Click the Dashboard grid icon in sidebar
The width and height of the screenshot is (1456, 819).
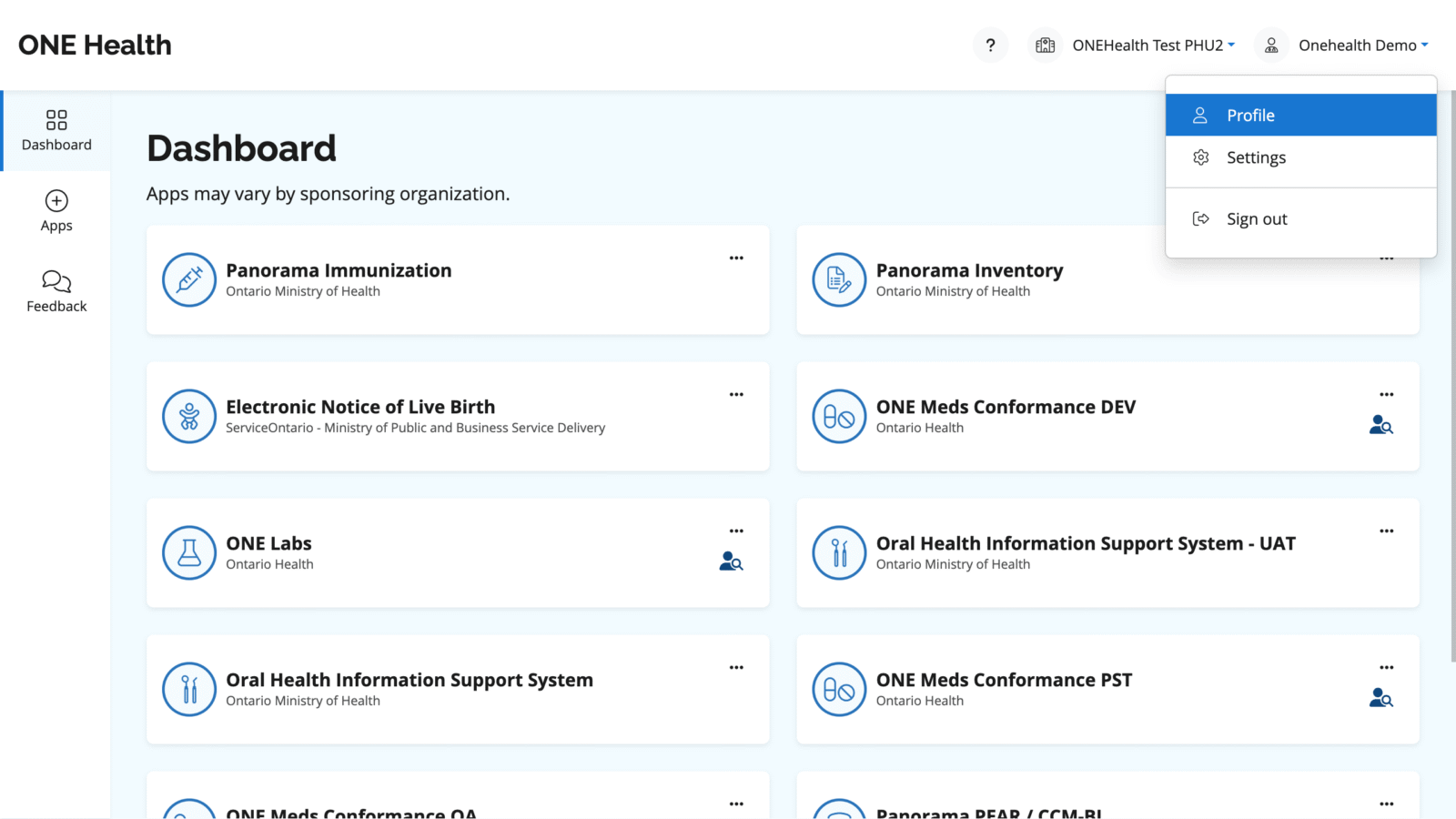coord(56,120)
